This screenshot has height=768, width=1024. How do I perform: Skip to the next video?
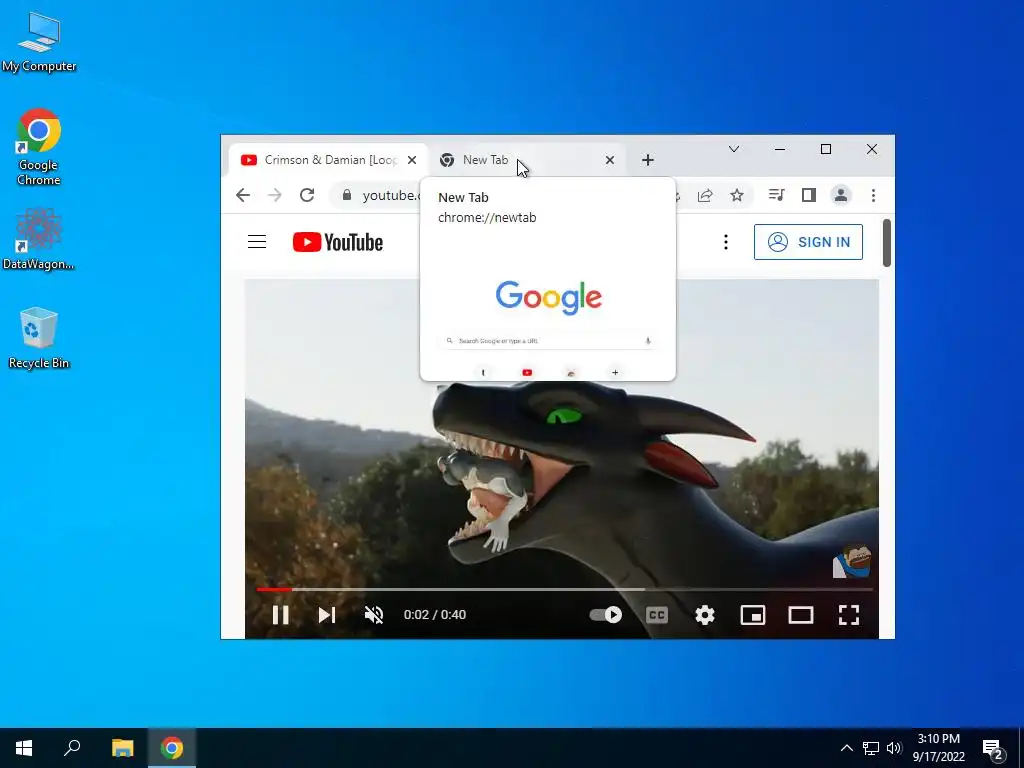pos(327,615)
